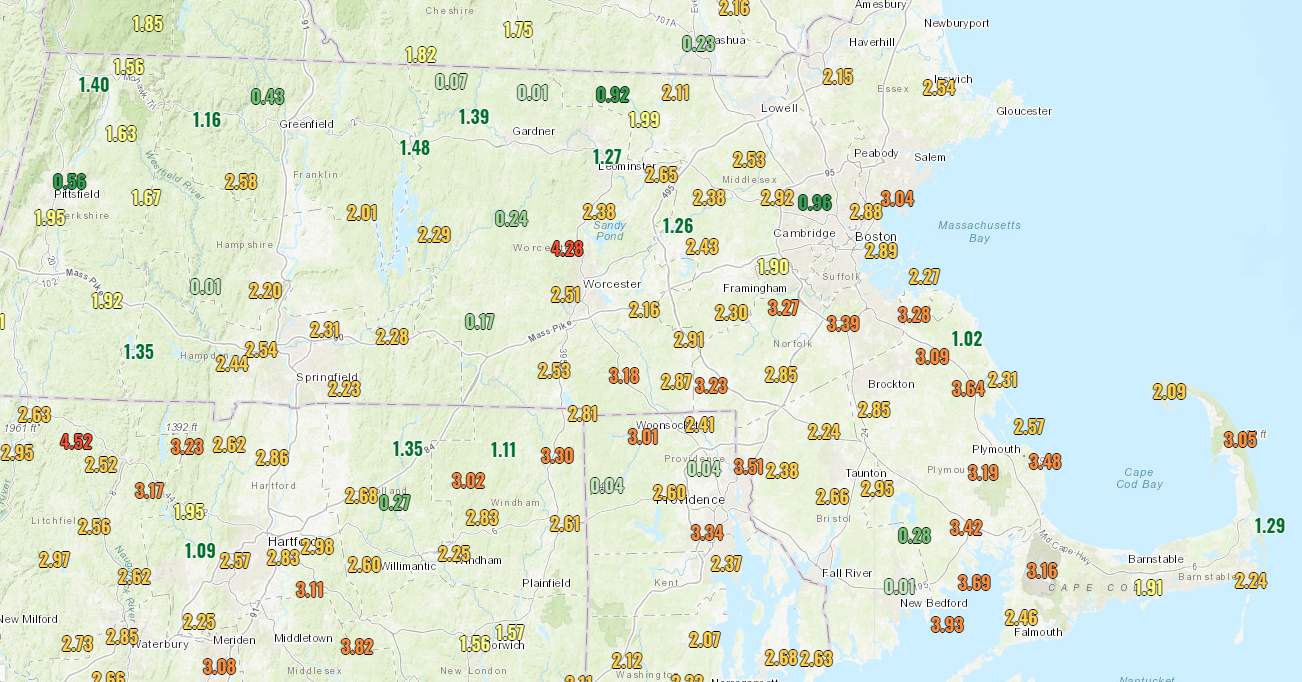This screenshot has width=1302, height=682.
Task: Click the 3.64 marker near the coast
Action: tap(968, 389)
